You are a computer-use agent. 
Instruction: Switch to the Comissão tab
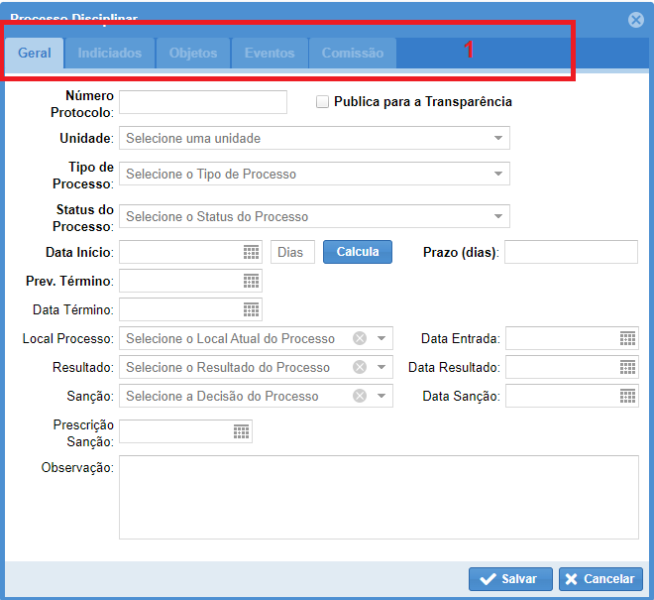click(352, 53)
